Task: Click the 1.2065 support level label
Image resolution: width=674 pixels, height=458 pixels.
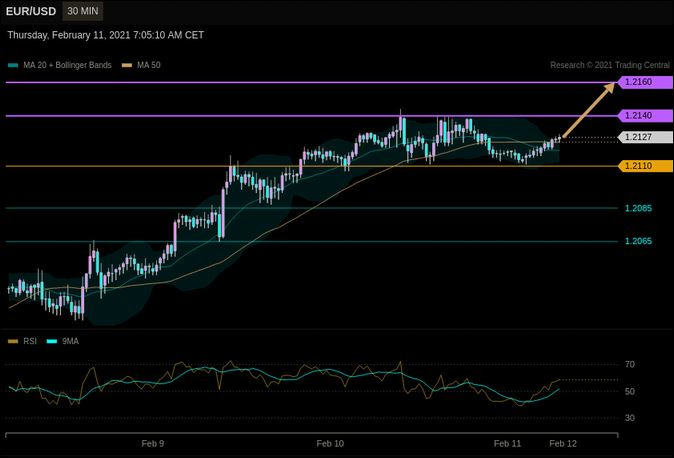Action: click(638, 241)
